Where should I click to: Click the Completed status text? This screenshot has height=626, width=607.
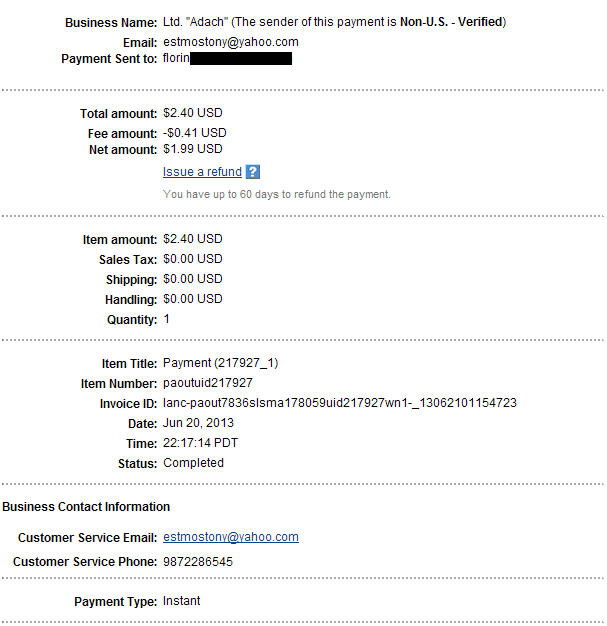pyautogui.click(x=193, y=463)
